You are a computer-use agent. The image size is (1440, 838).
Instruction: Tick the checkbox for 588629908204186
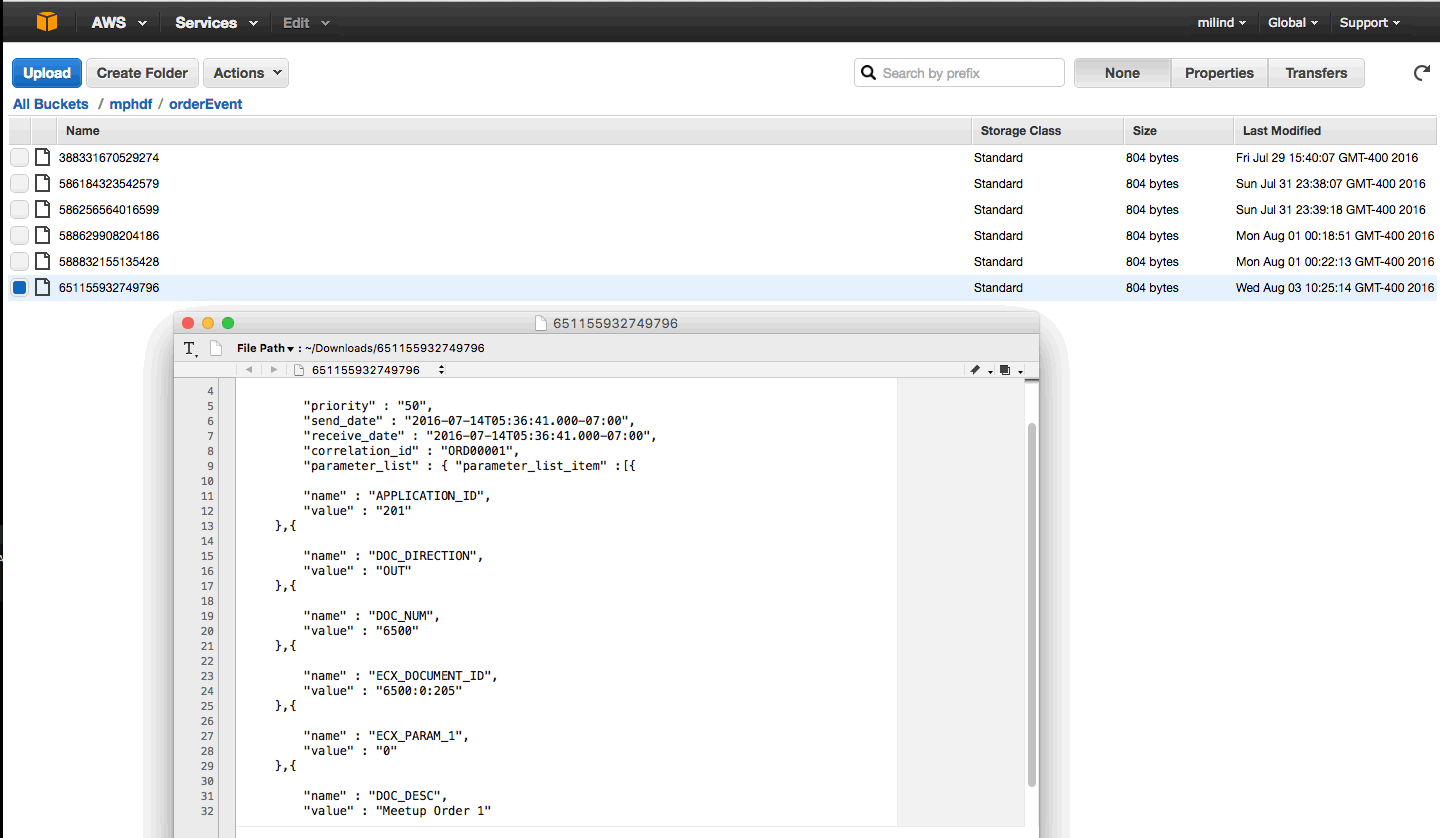[20, 236]
